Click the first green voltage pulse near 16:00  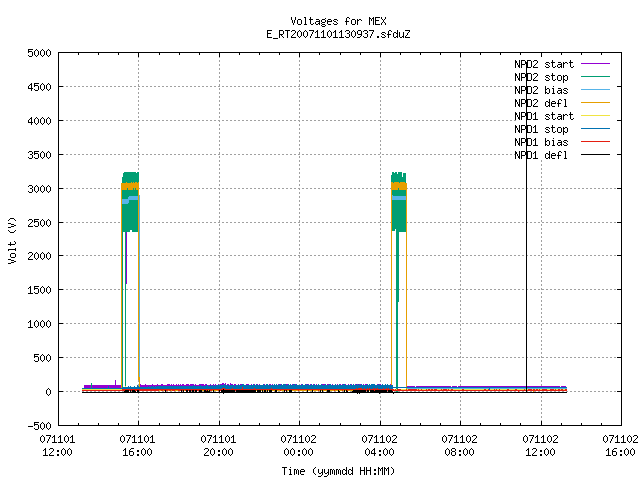coord(131,202)
